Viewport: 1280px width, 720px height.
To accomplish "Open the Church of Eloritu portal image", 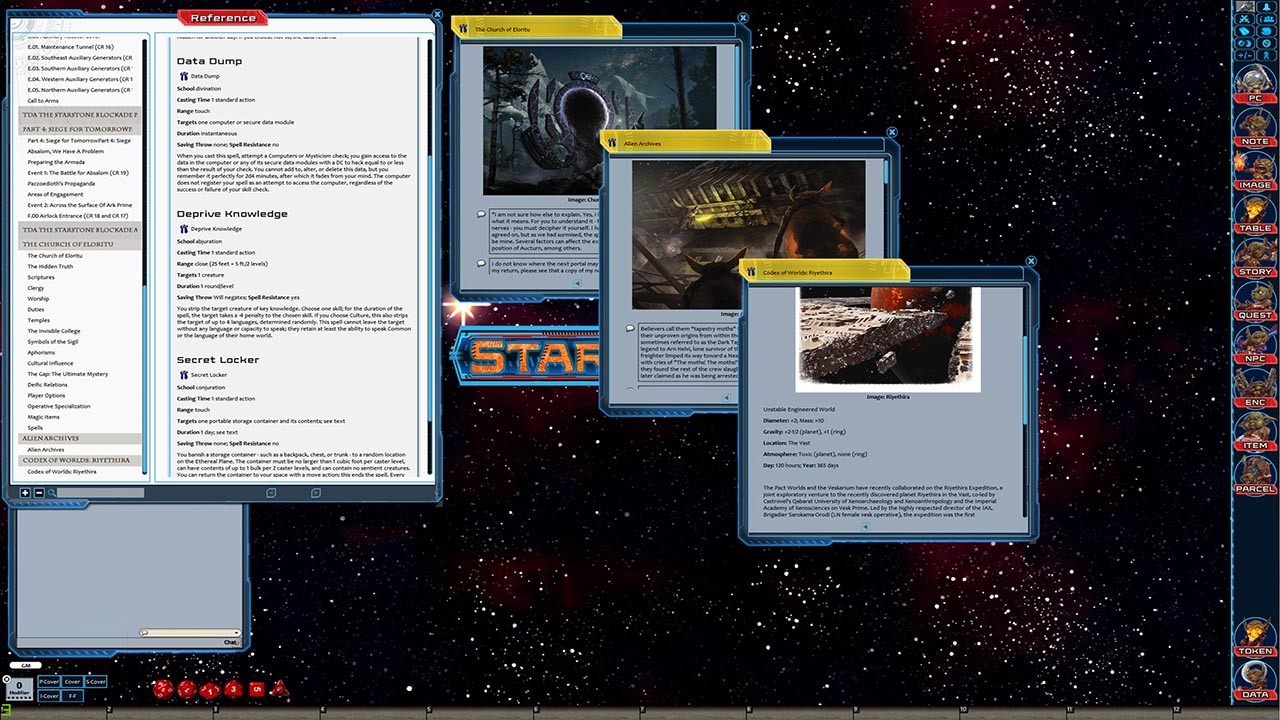I will click(600, 119).
